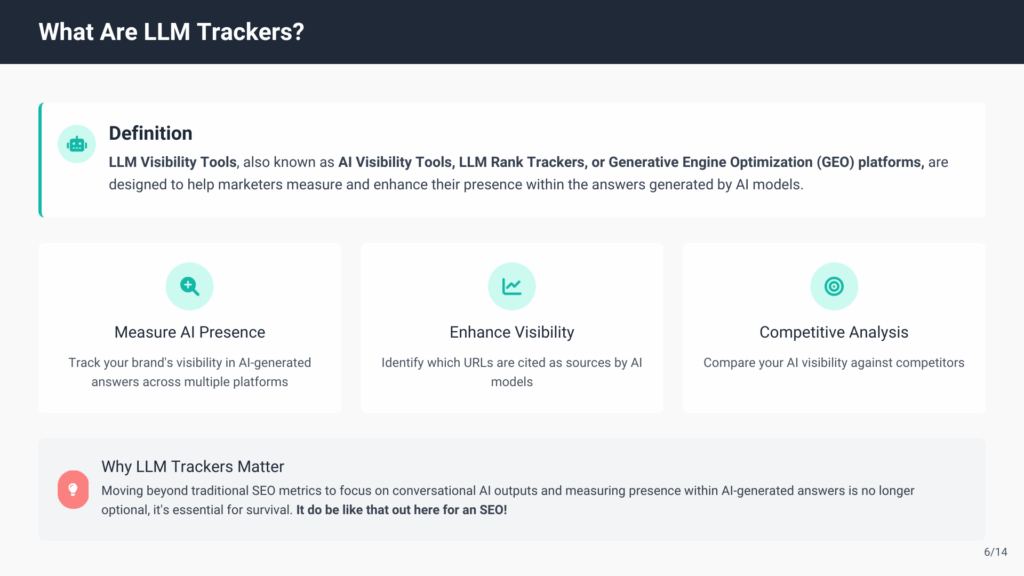
Task: Click the teal accent bar on Definition box
Action: click(40, 160)
